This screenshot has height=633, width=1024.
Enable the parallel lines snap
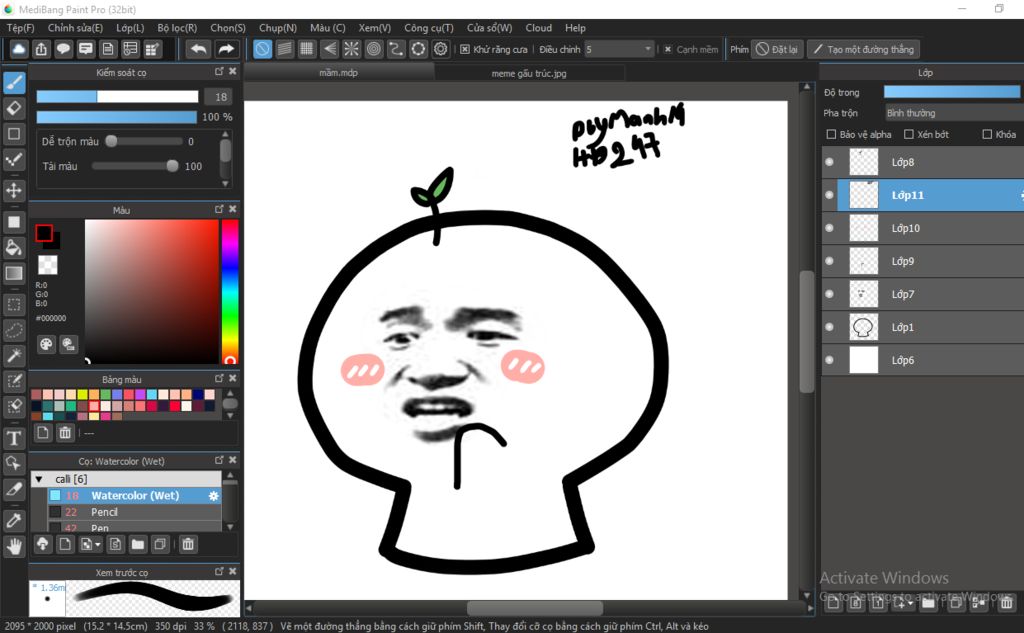(285, 49)
